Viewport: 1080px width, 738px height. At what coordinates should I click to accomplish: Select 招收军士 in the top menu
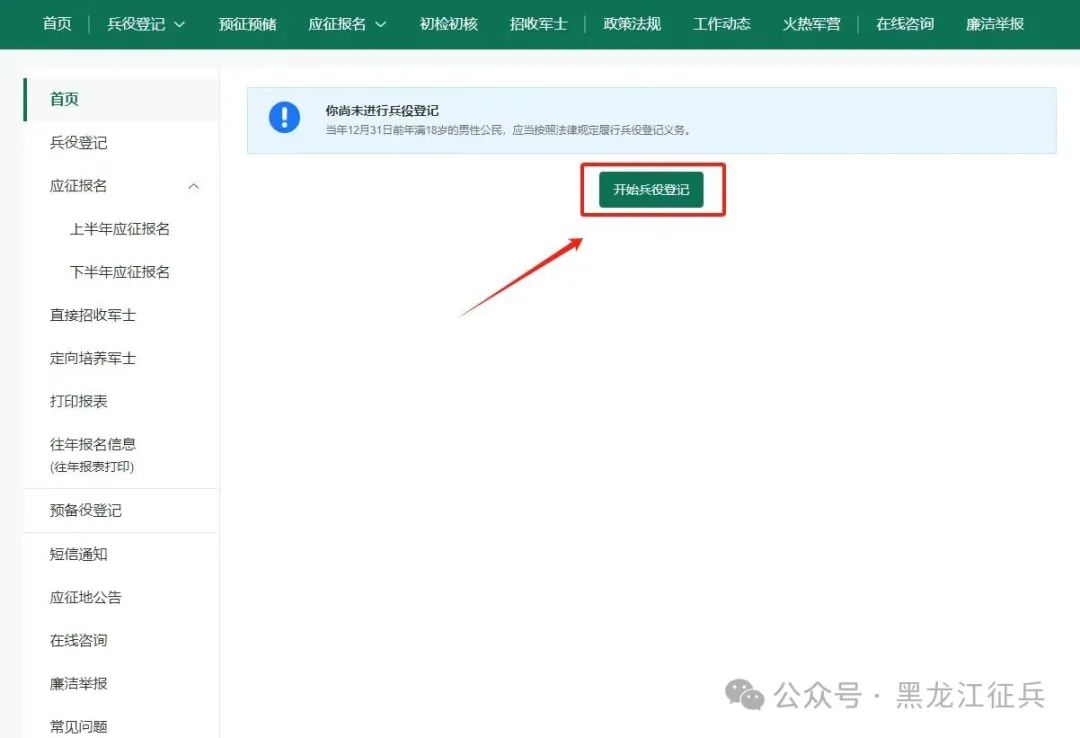point(538,23)
